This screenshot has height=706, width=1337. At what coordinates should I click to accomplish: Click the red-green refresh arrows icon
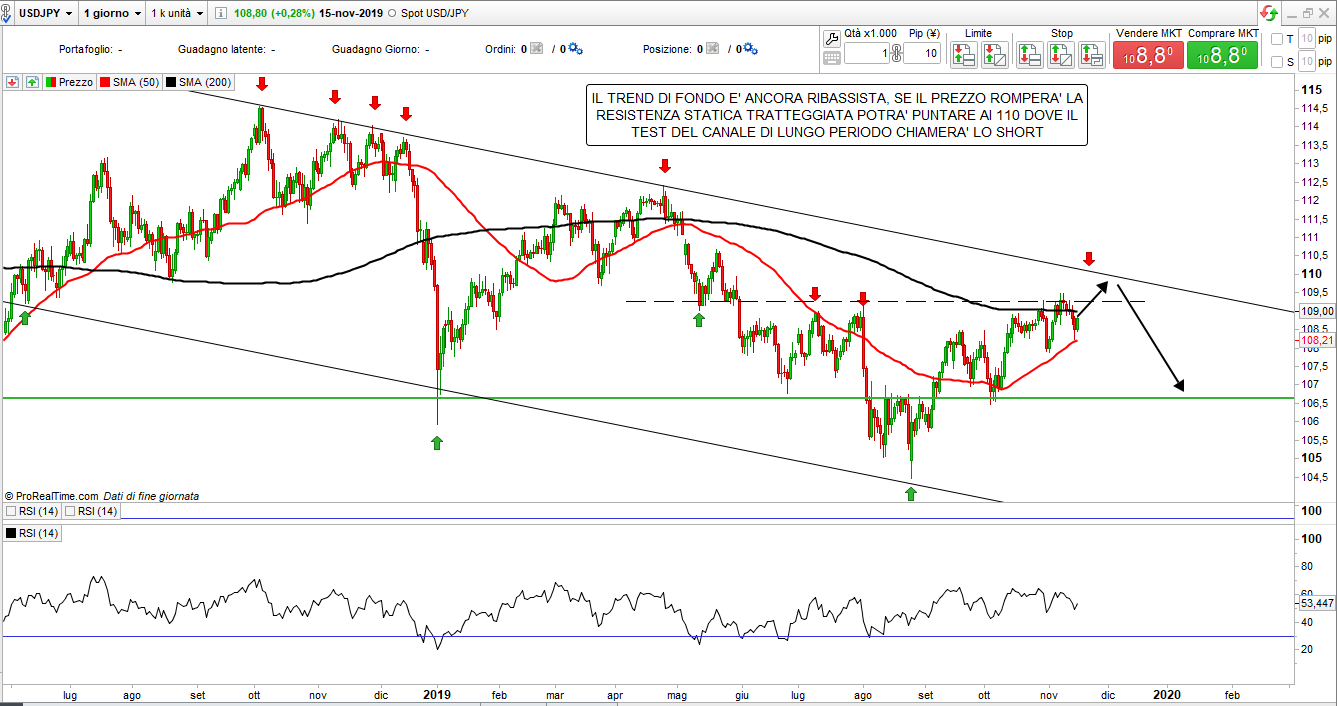(x=1269, y=14)
